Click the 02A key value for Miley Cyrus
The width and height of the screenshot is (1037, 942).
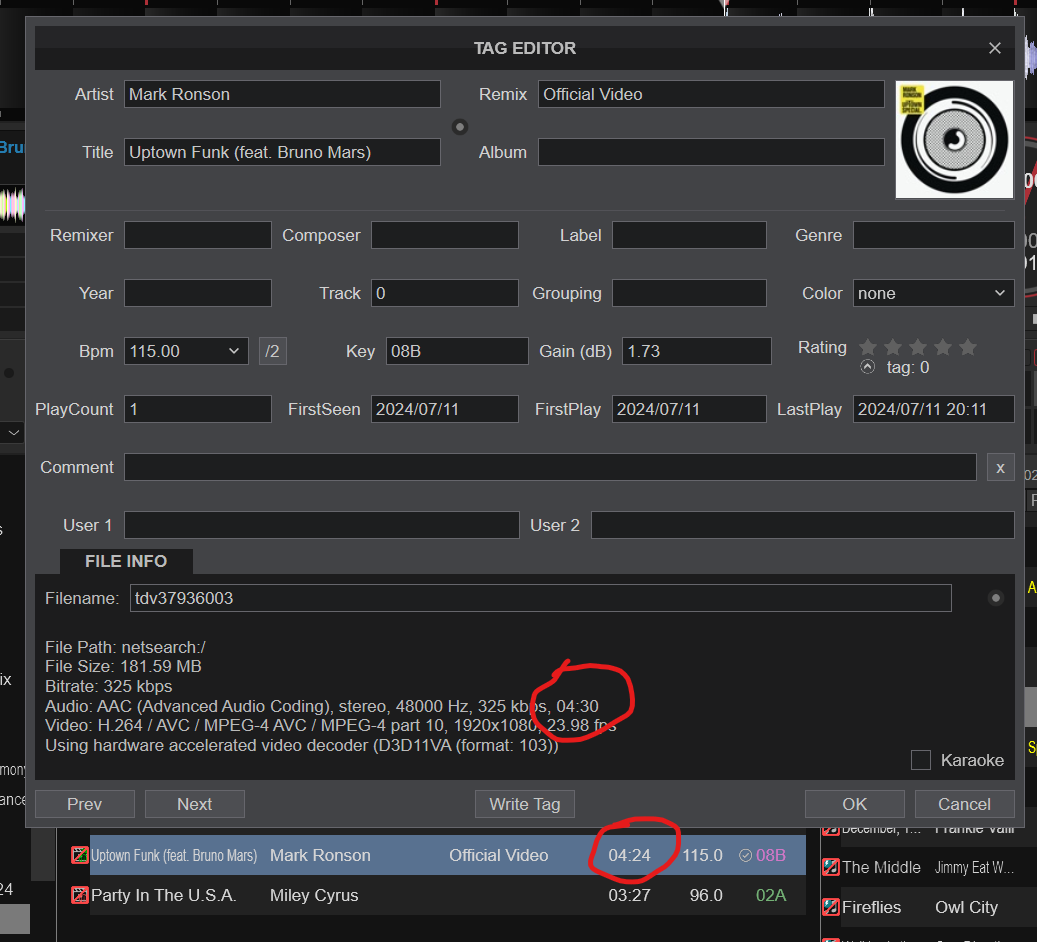tap(770, 896)
